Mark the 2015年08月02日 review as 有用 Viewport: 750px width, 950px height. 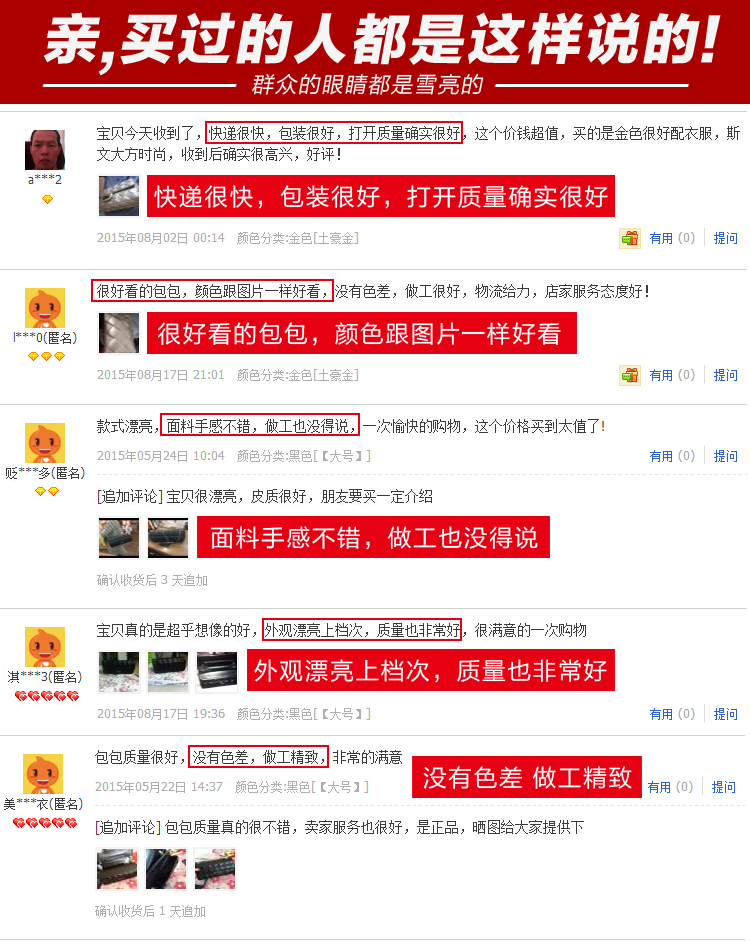(661, 238)
